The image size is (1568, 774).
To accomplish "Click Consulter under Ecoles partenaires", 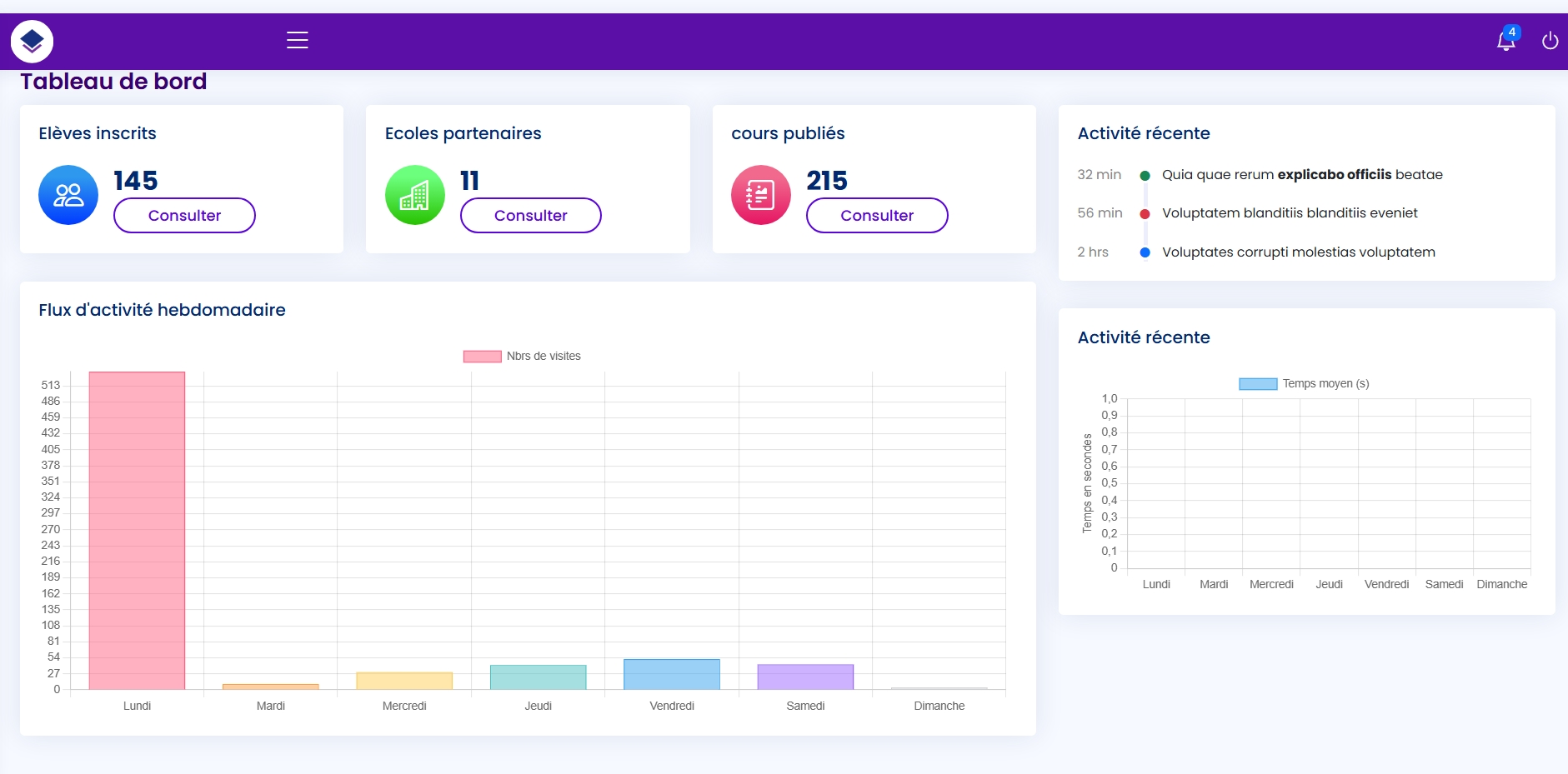I will [530, 215].
